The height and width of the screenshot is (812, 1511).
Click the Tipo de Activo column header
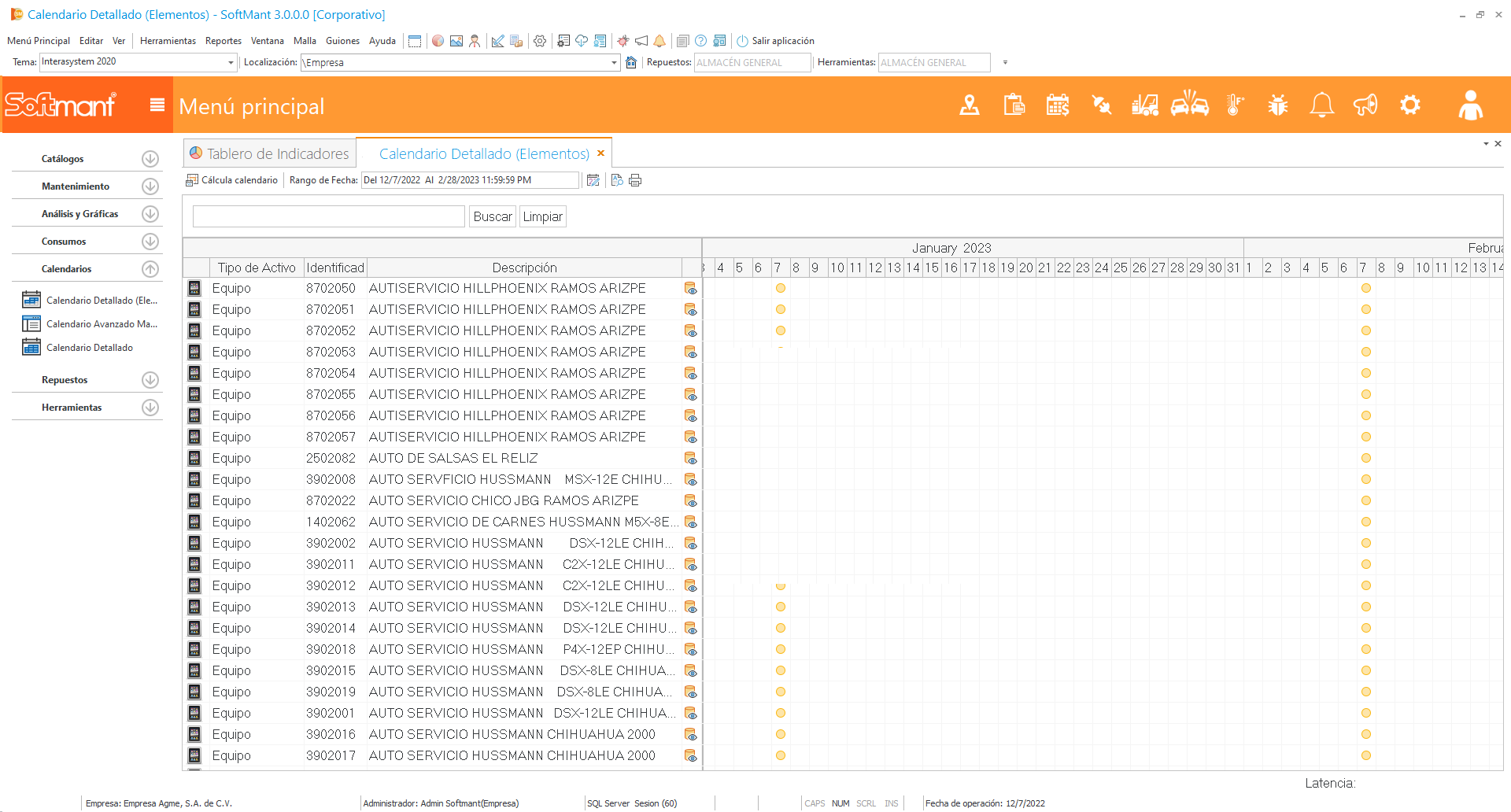click(257, 268)
